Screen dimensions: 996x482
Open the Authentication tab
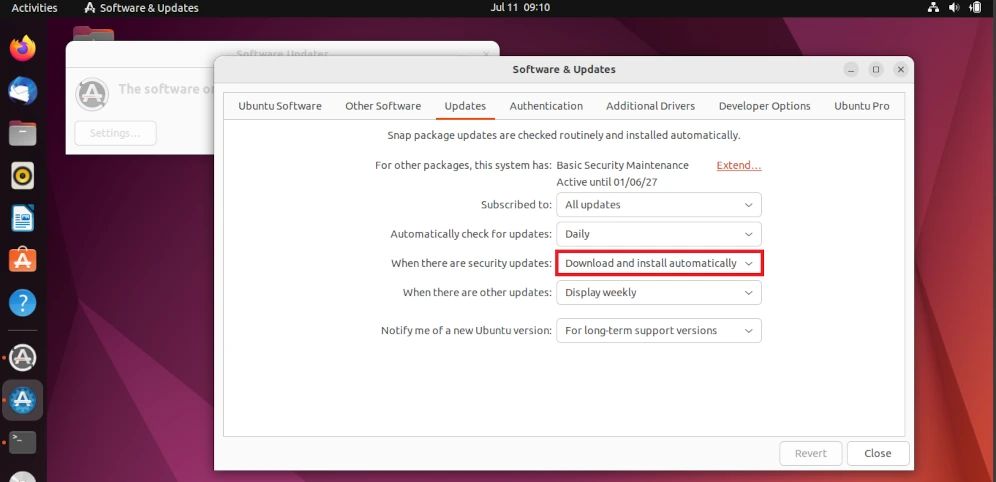point(546,106)
